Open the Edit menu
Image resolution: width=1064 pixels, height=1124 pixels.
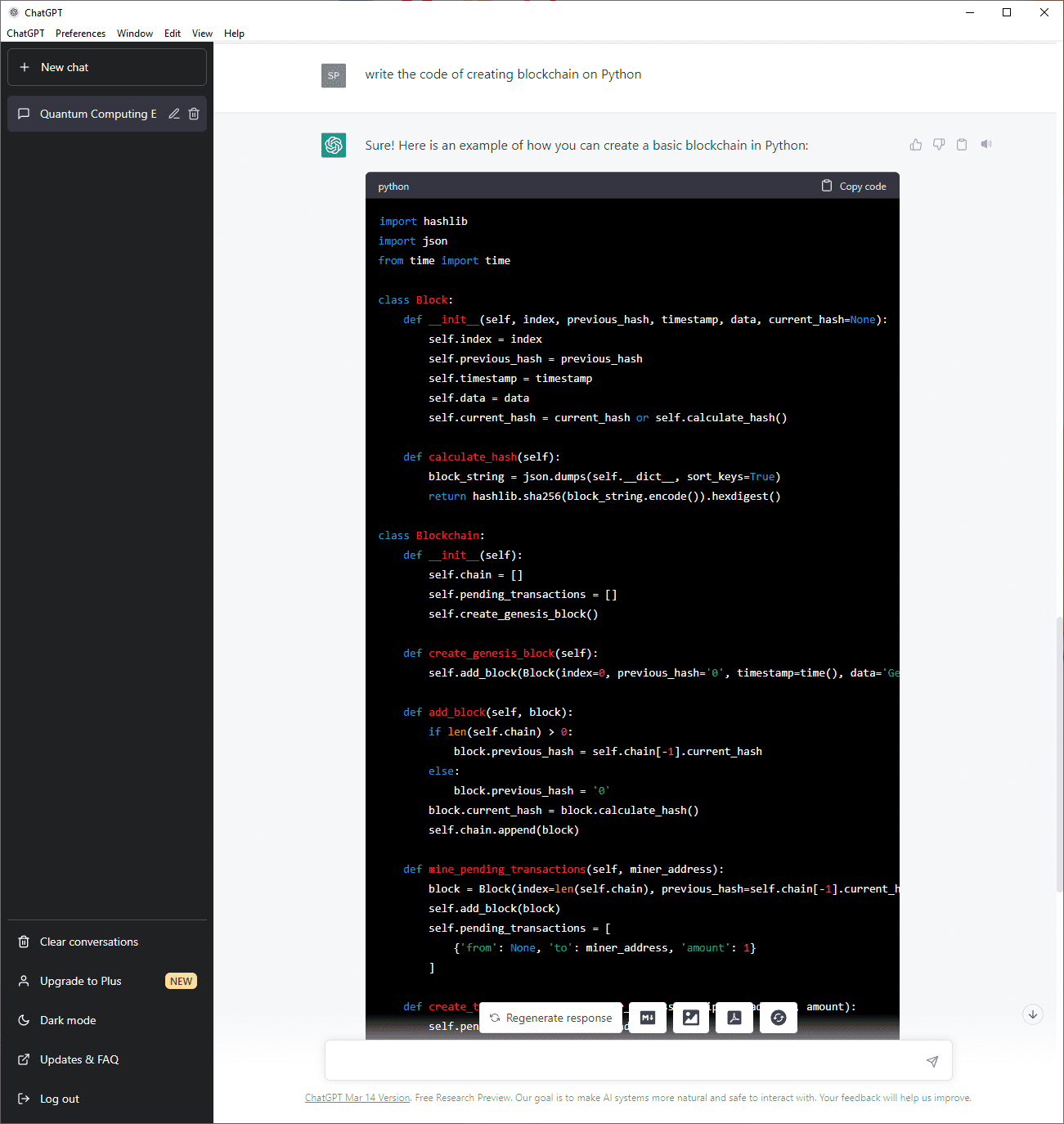pos(173,34)
